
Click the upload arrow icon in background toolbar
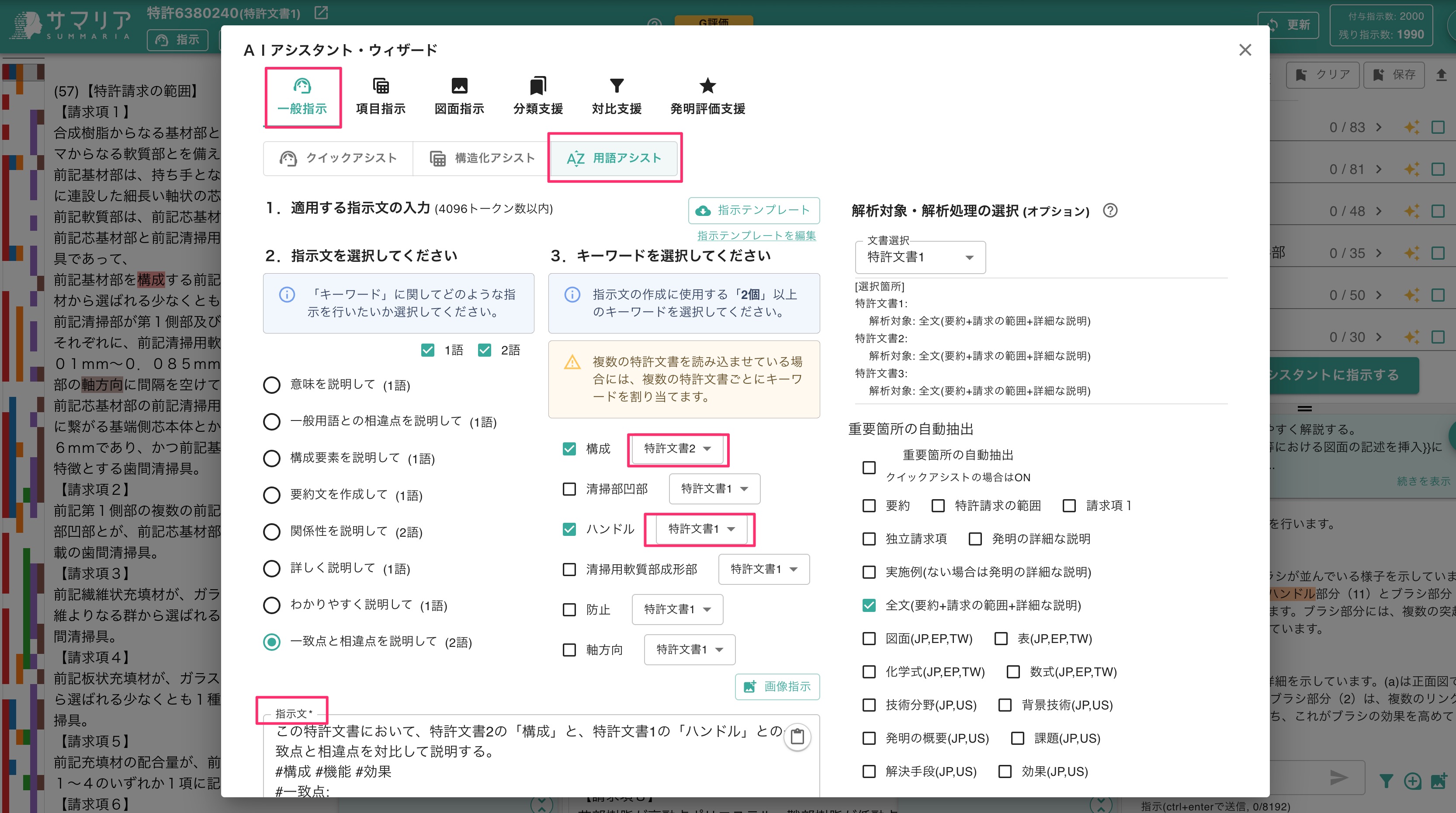pyautogui.click(x=1441, y=75)
